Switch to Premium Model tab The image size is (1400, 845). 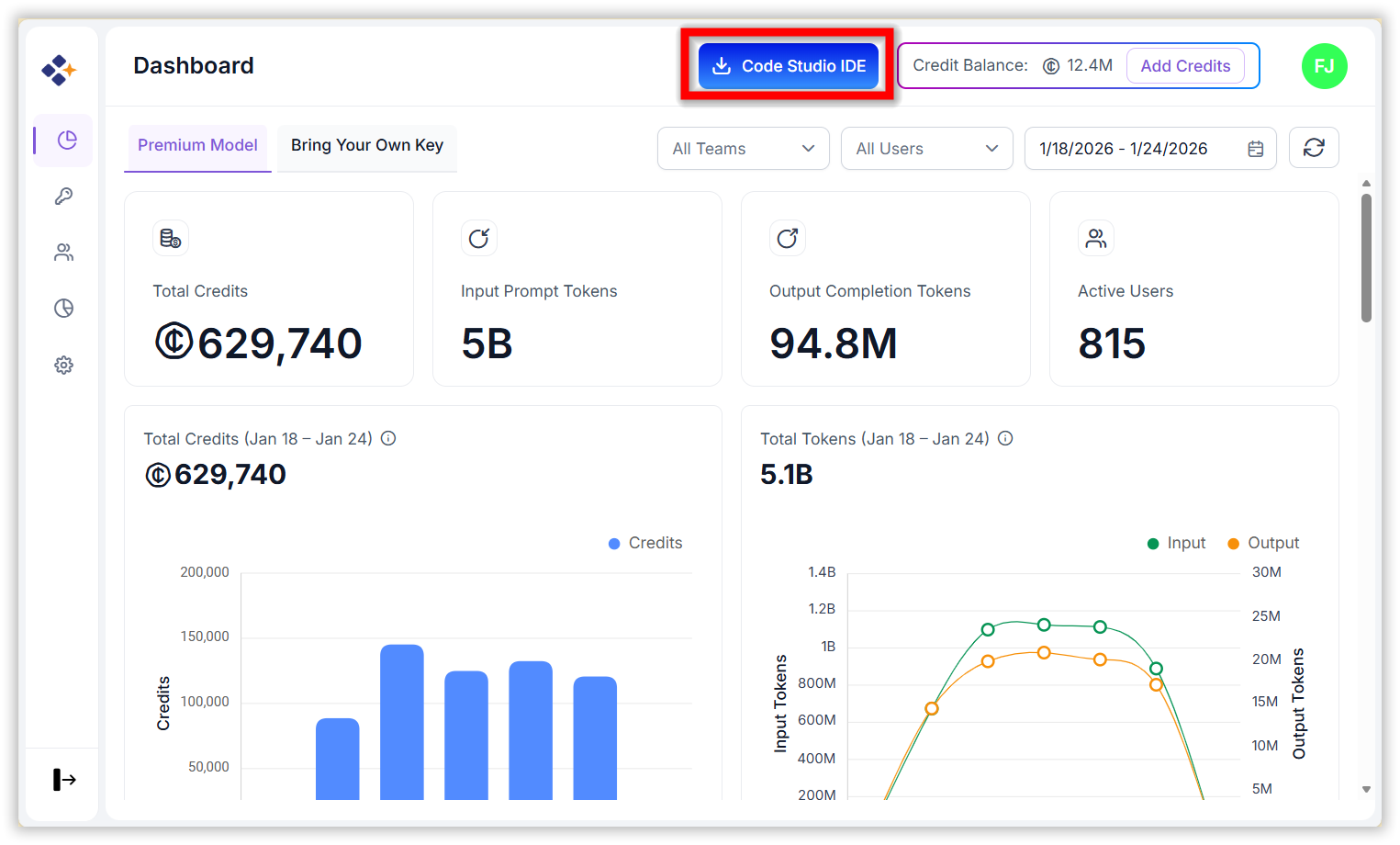pos(197,145)
